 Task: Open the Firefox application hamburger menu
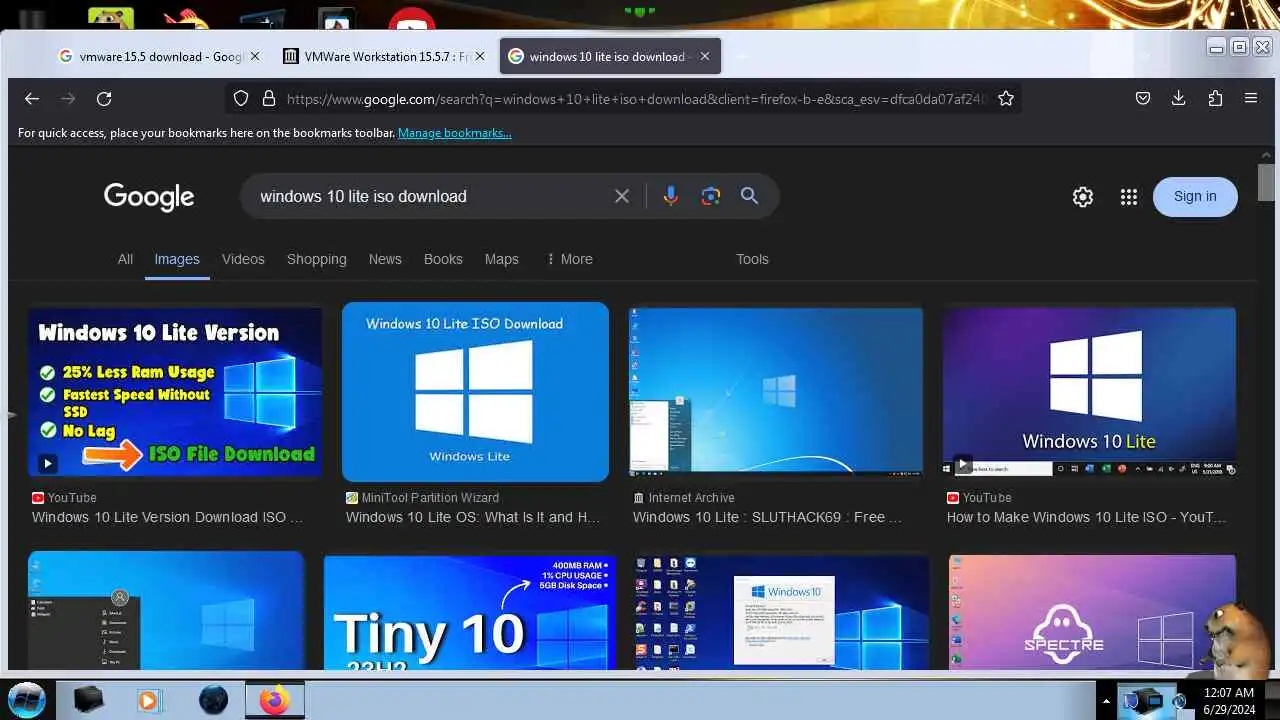(x=1251, y=98)
